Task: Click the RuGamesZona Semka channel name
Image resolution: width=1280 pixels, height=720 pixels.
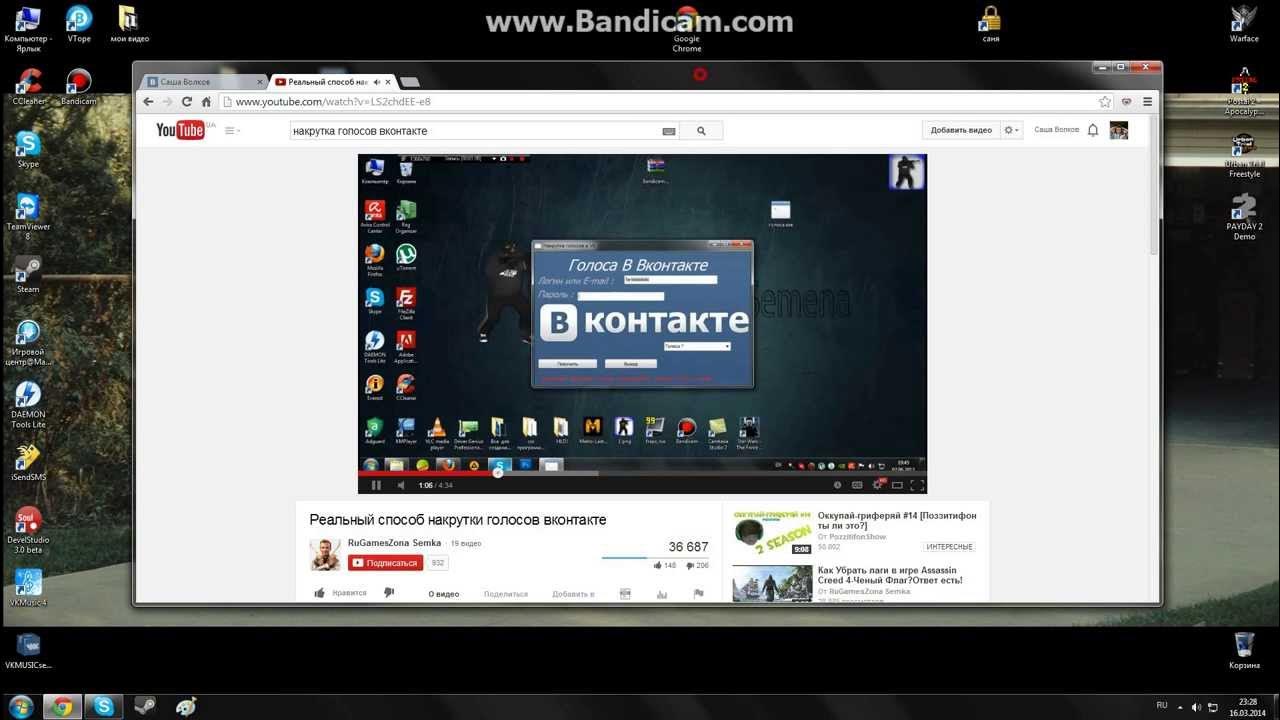Action: pos(394,543)
